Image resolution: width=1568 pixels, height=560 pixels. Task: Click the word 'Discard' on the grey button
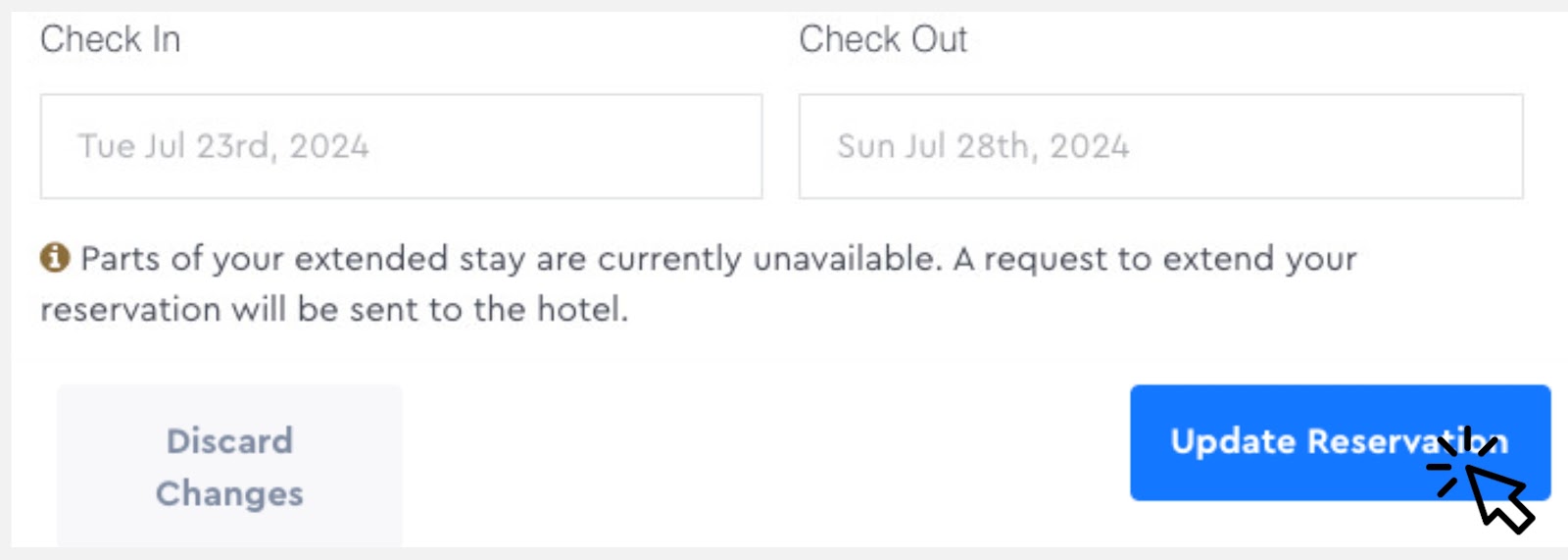229,441
